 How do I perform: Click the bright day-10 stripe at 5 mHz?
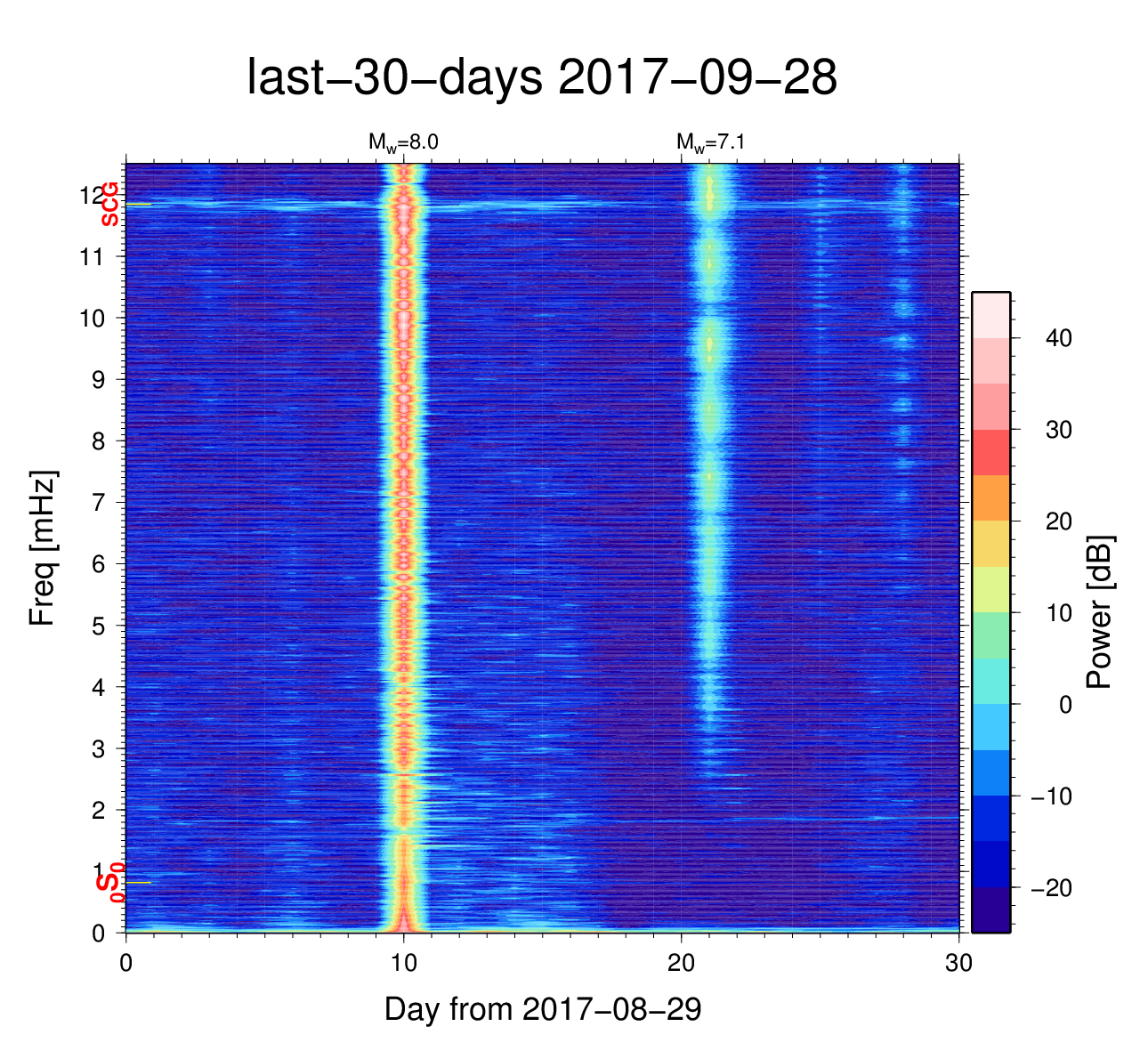coord(404,626)
